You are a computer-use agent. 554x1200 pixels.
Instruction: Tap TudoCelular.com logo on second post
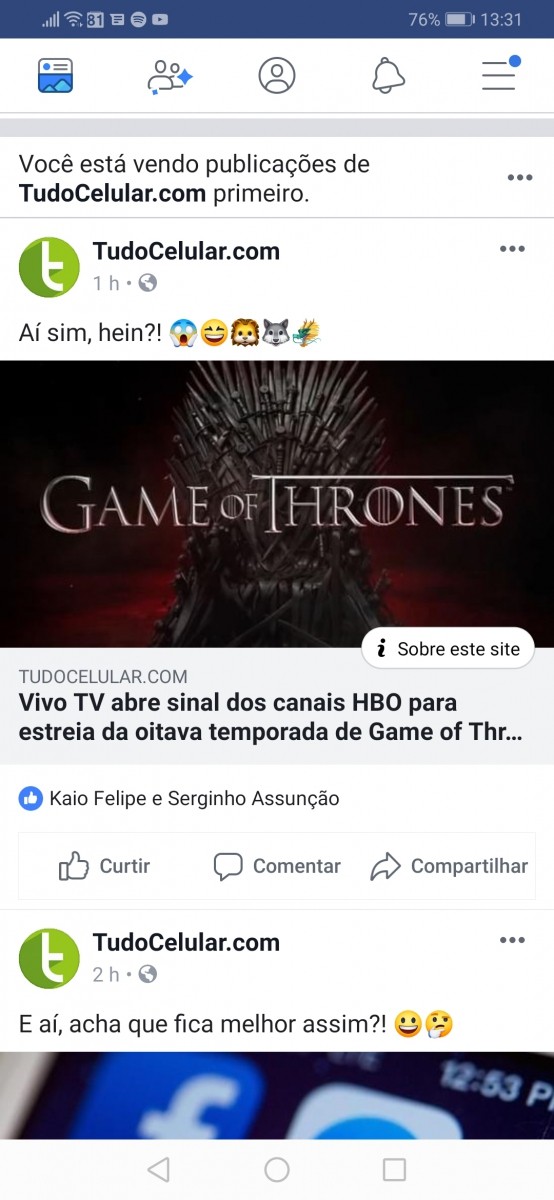tap(49, 958)
